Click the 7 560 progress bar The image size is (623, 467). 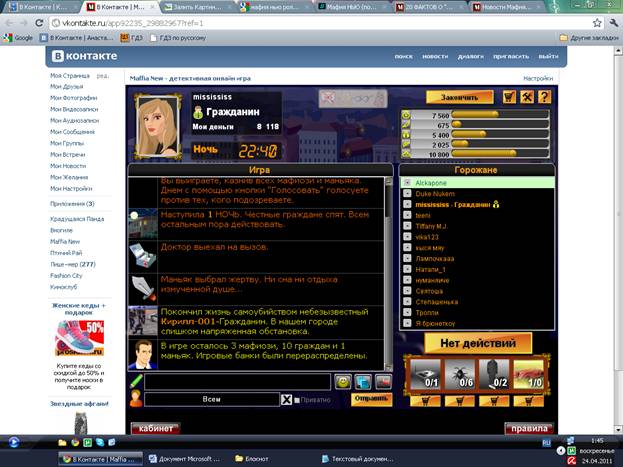point(500,114)
